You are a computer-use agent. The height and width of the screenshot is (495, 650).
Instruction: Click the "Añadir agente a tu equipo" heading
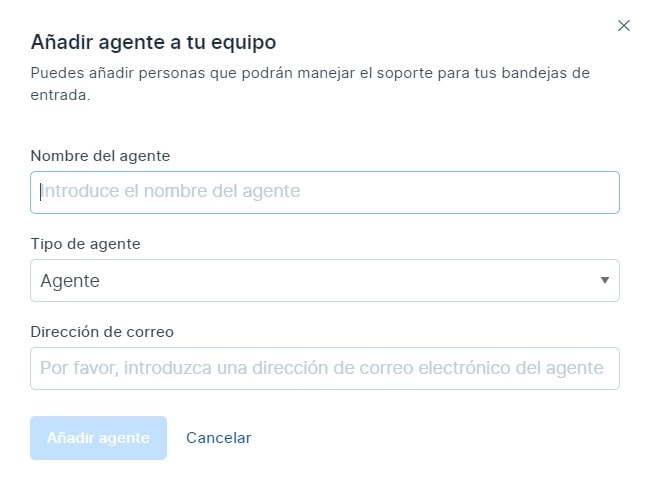(153, 42)
